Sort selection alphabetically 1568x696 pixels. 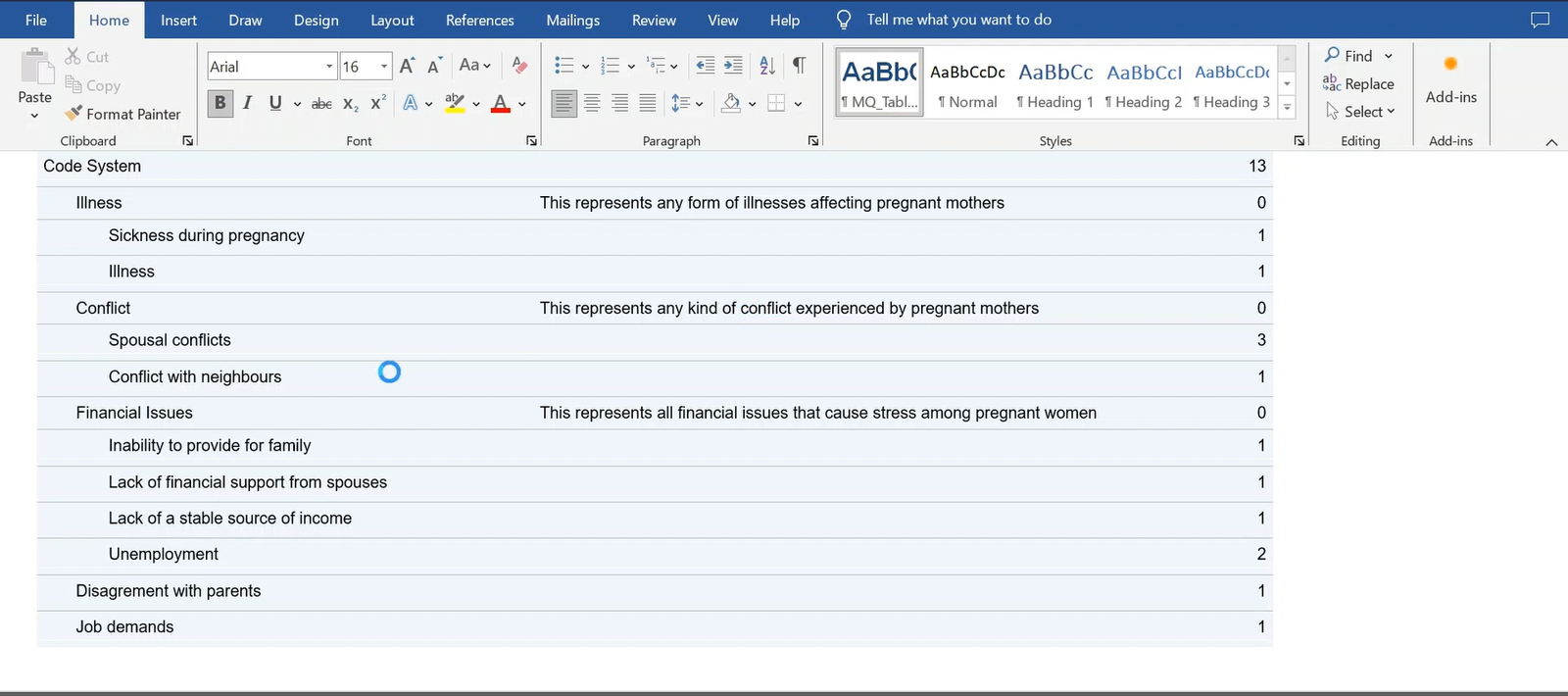[767, 66]
